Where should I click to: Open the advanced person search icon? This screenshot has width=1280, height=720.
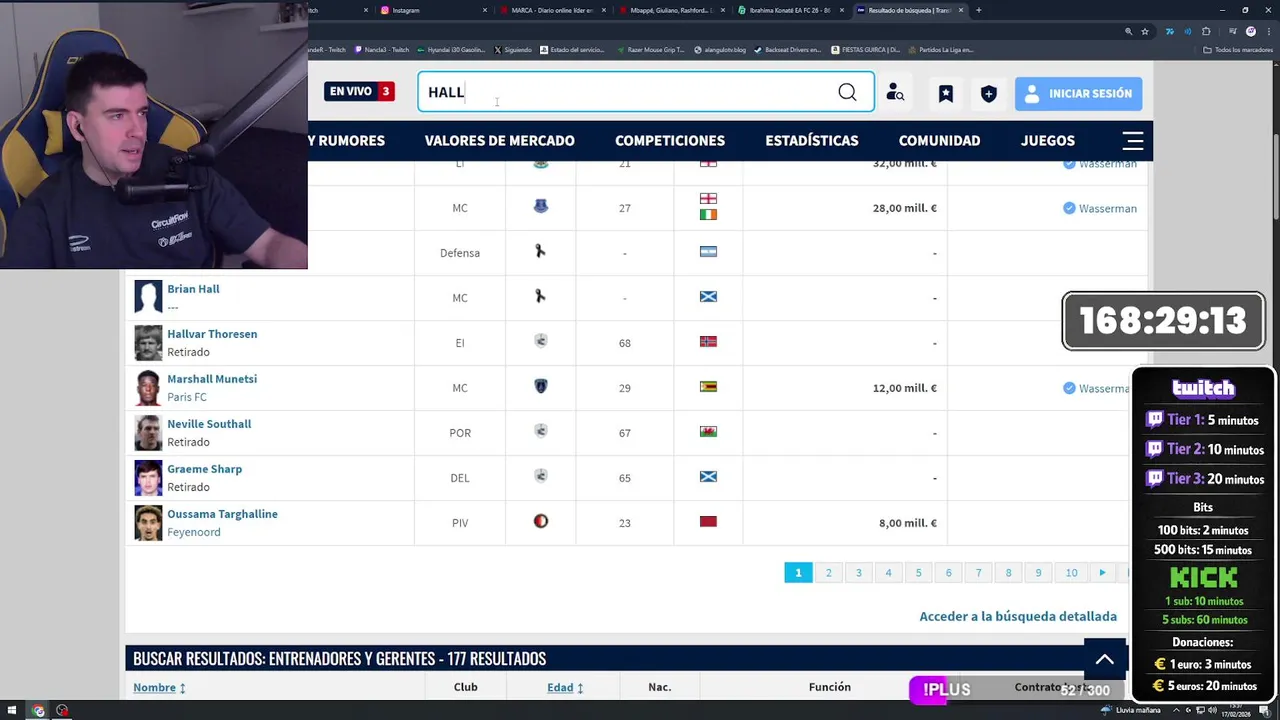click(x=895, y=93)
